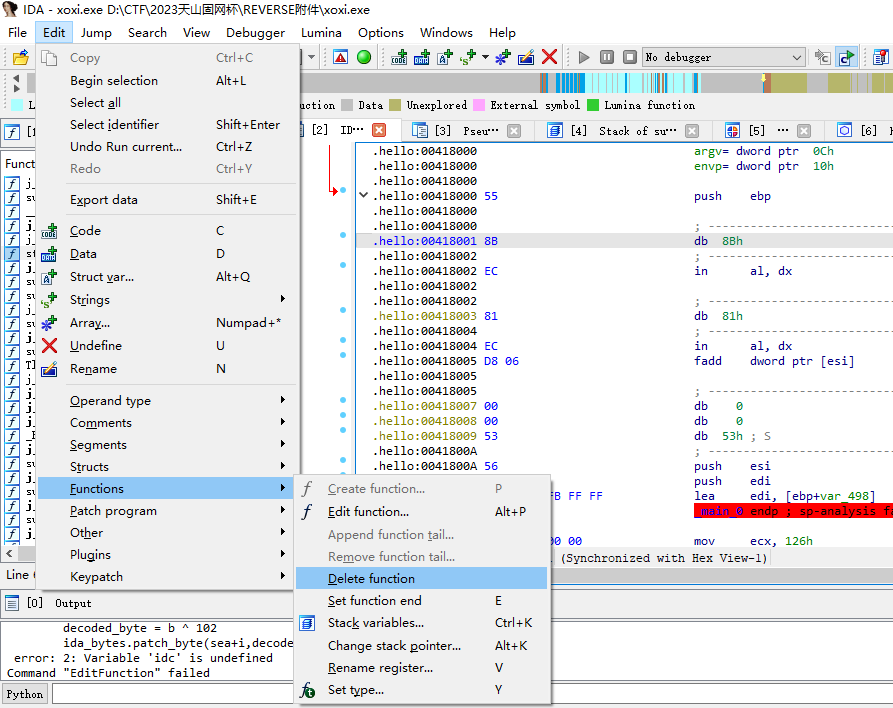893x708 pixels.
Task: Click the make Code toolbar icon
Action: coord(400,57)
